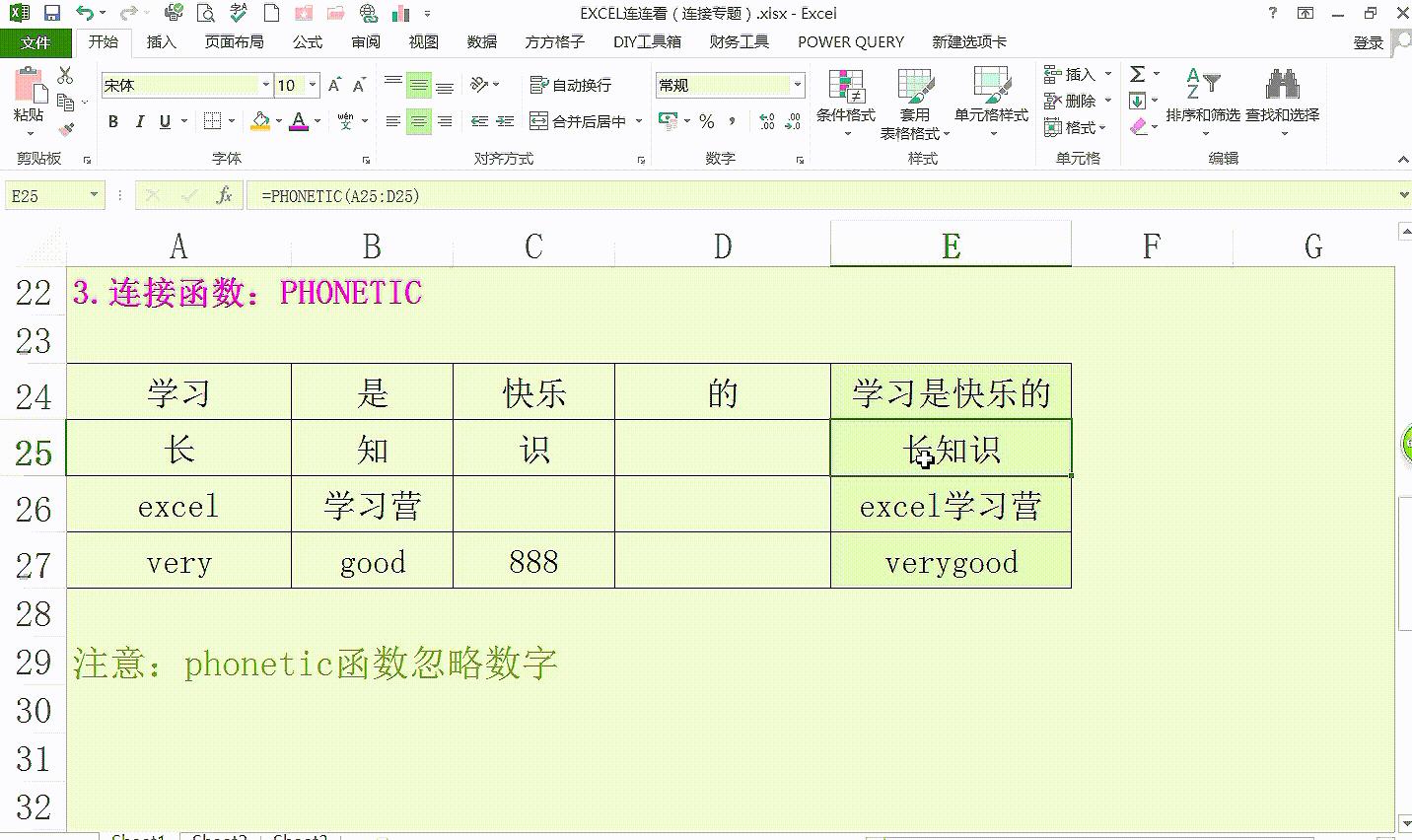Image resolution: width=1412 pixels, height=840 pixels.
Task: Click the 登录 link at top right
Action: [1371, 43]
